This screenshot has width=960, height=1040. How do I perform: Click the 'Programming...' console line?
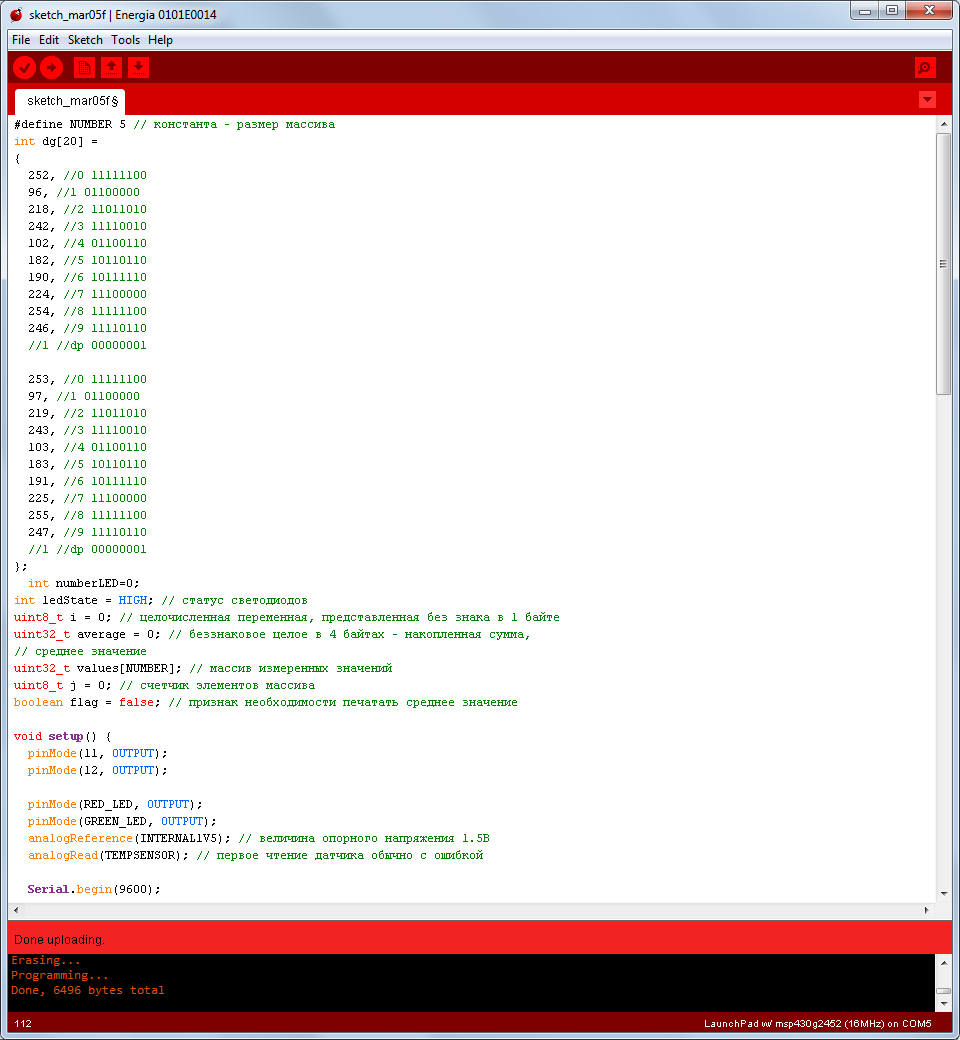coord(59,976)
